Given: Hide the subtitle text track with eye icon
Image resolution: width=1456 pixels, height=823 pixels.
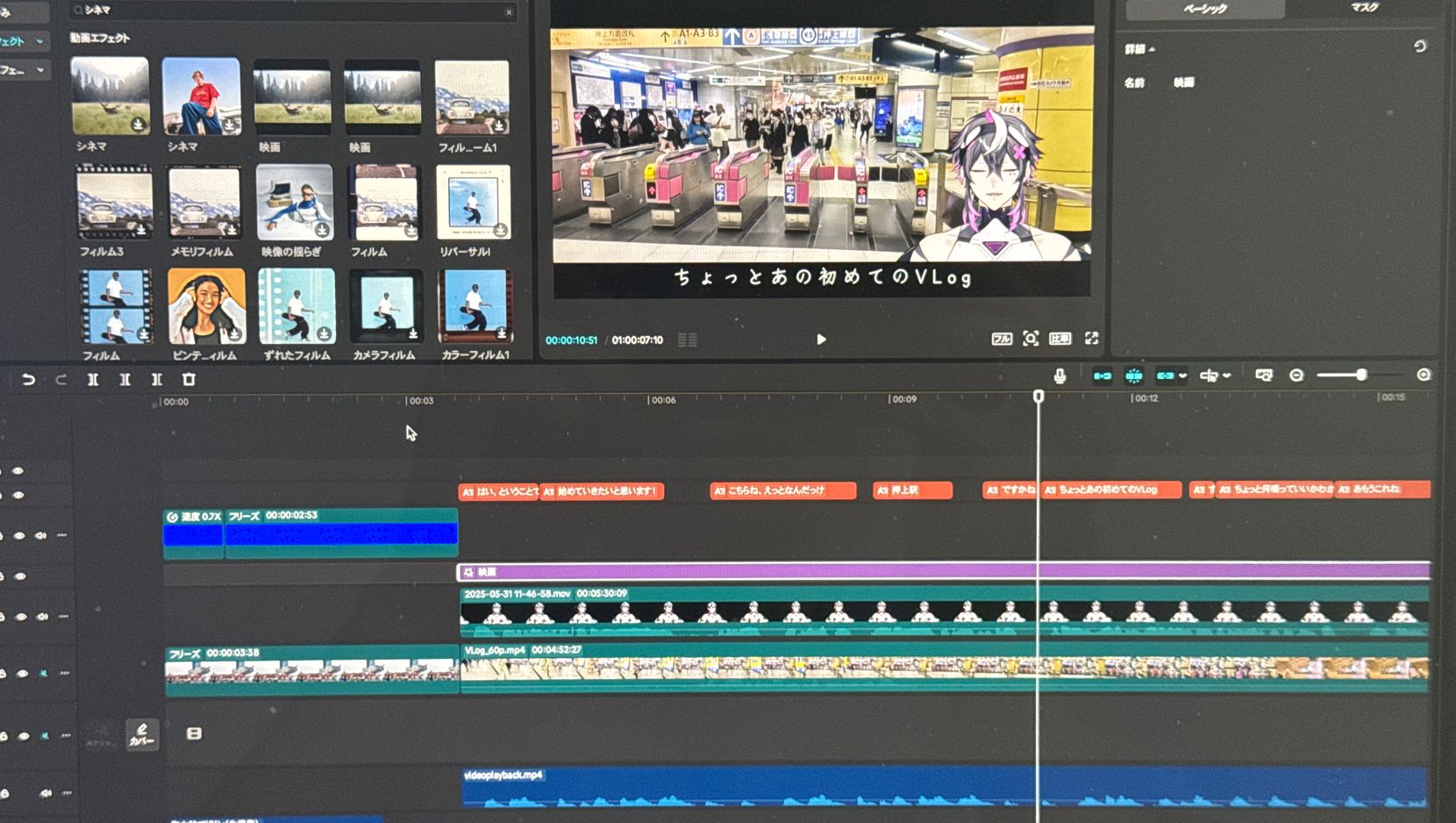Looking at the screenshot, I should [x=18, y=495].
